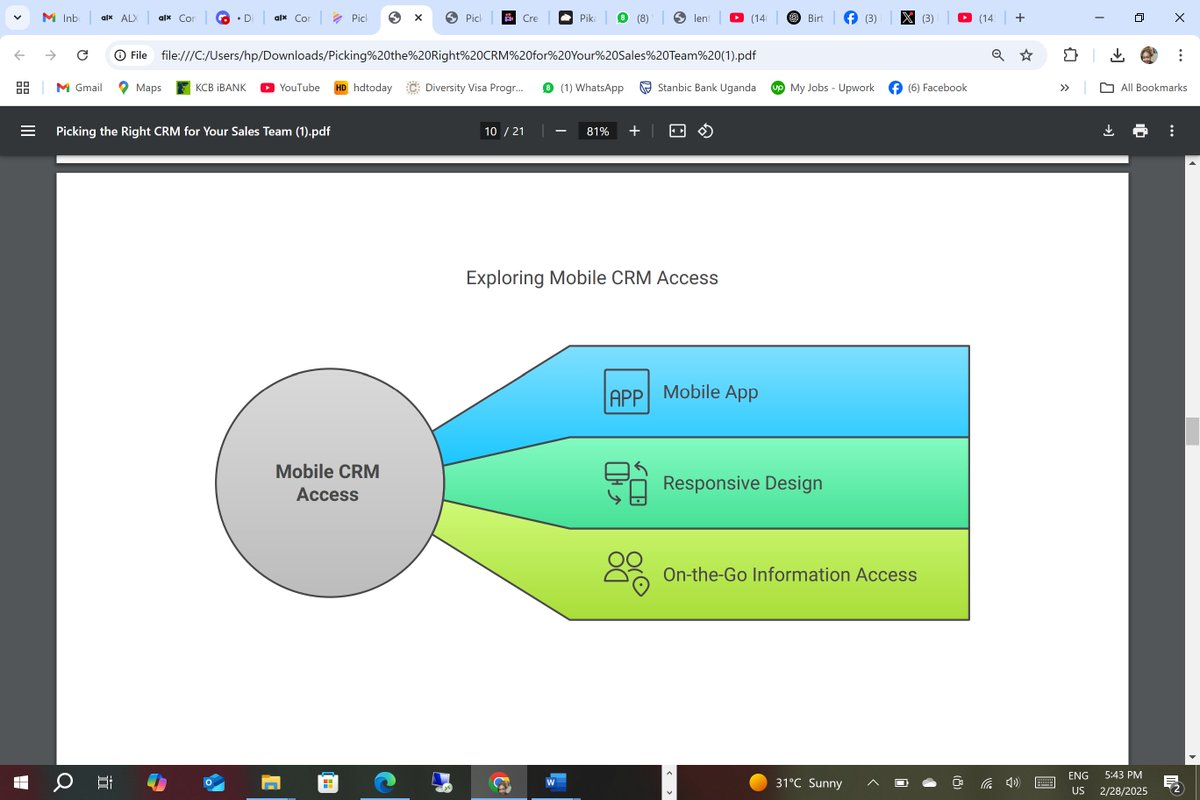Download the PDF from the viewer toolbar
This screenshot has width=1200, height=800.
(x=1108, y=131)
